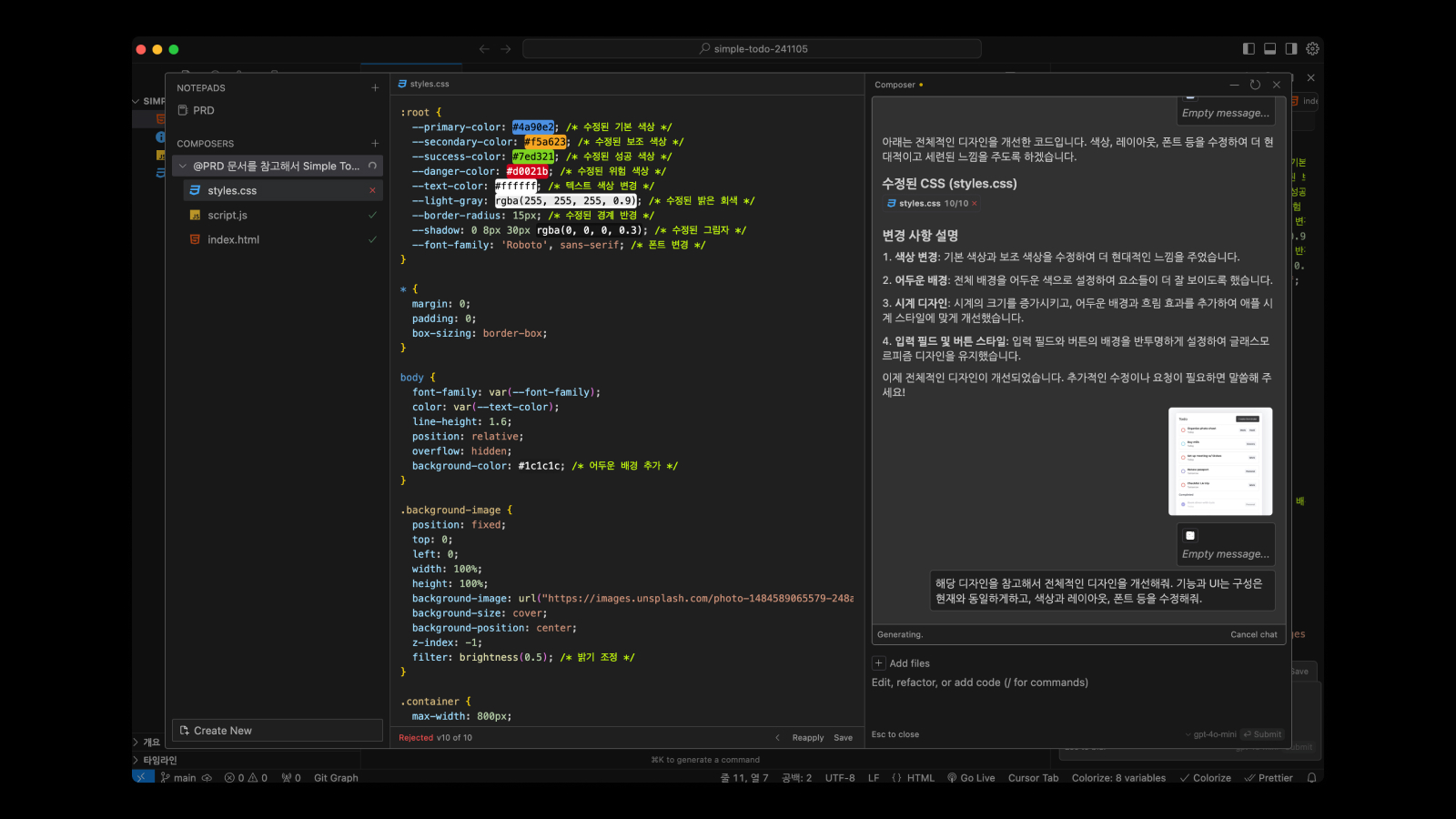This screenshot has width=1456, height=819.
Task: Click the red X reject icon for styles.css
Action: click(x=372, y=190)
